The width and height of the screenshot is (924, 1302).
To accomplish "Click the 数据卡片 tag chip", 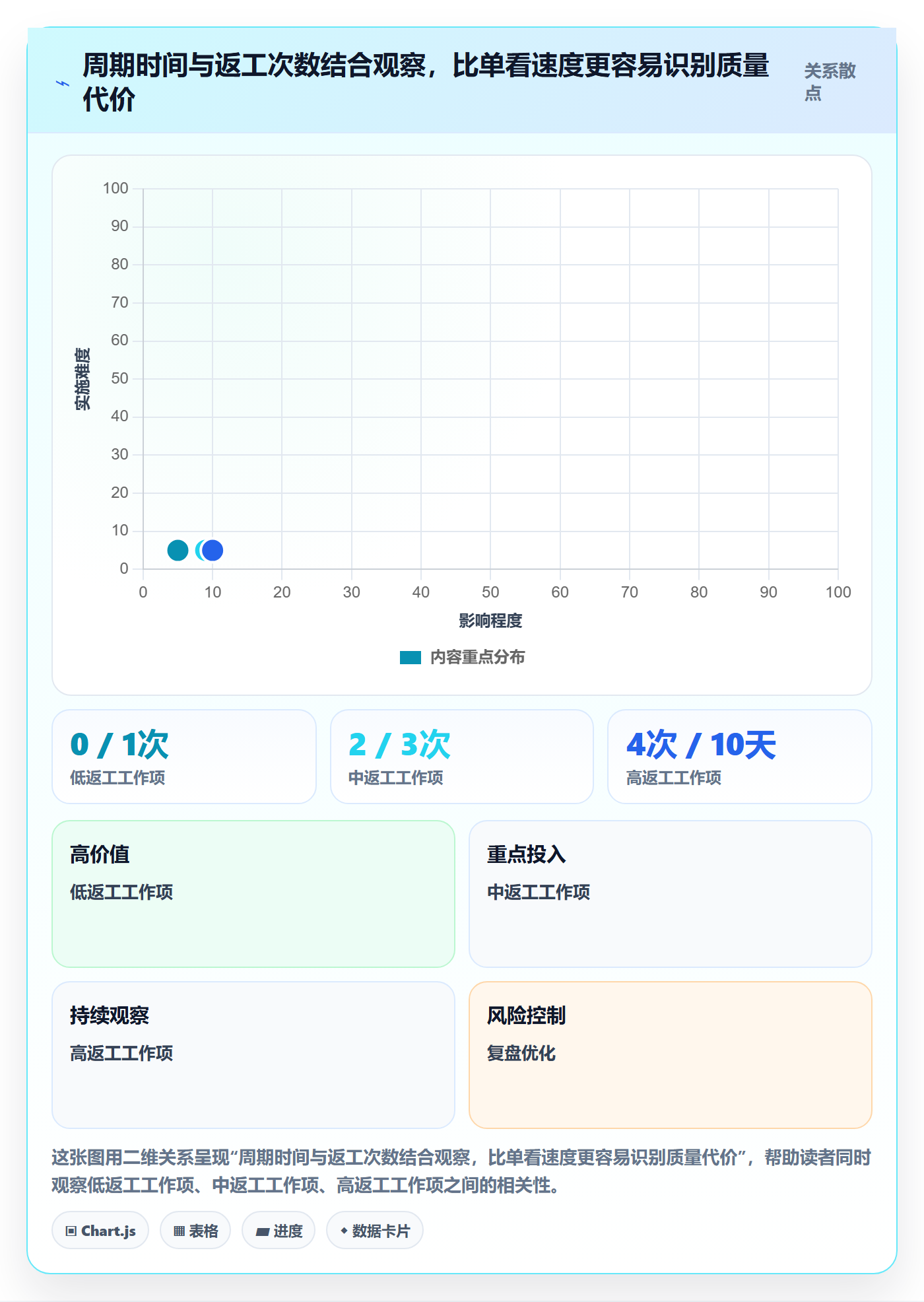I will point(375,1231).
